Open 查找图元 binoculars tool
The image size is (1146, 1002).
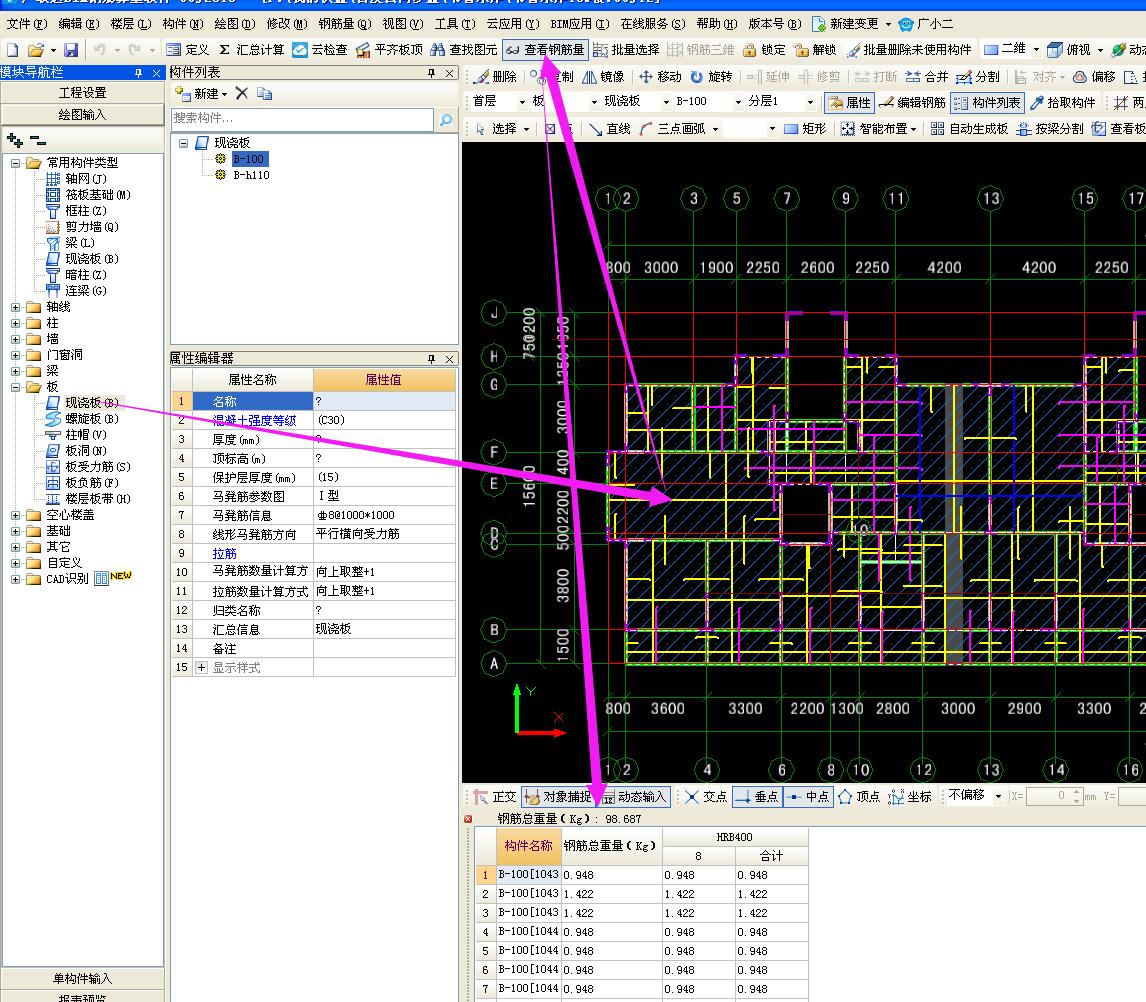click(463, 50)
